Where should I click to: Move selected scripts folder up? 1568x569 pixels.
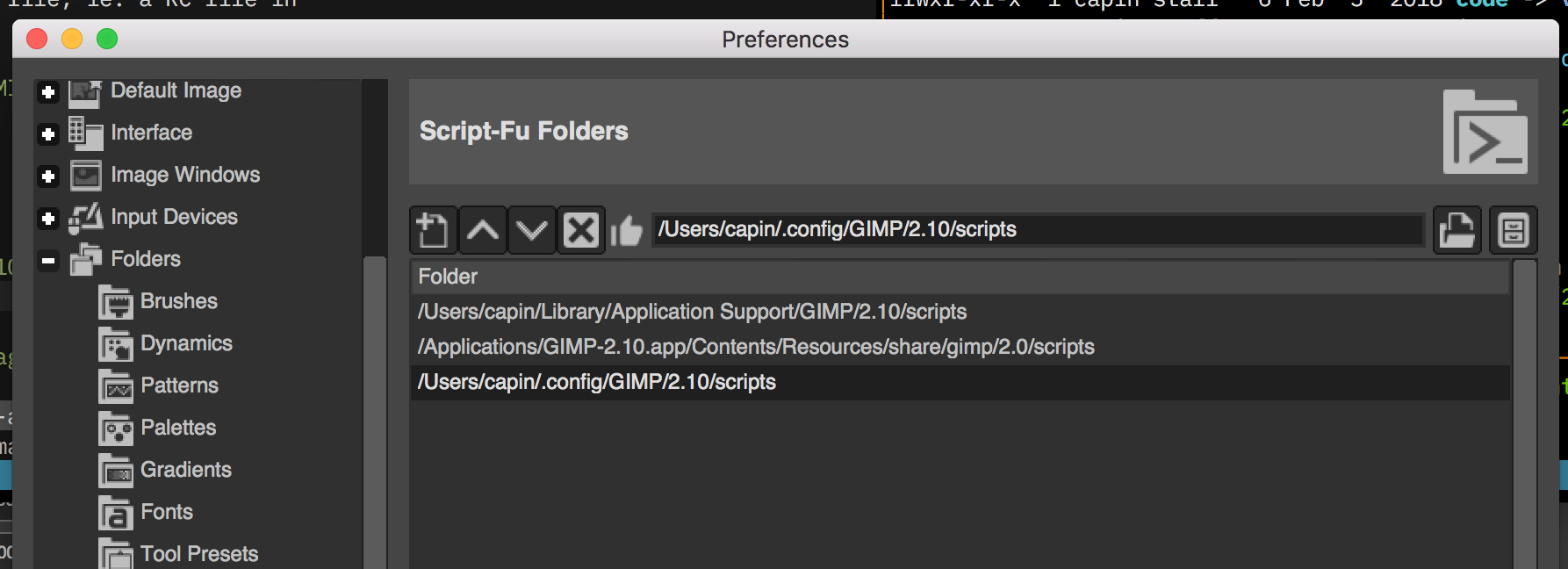(481, 230)
